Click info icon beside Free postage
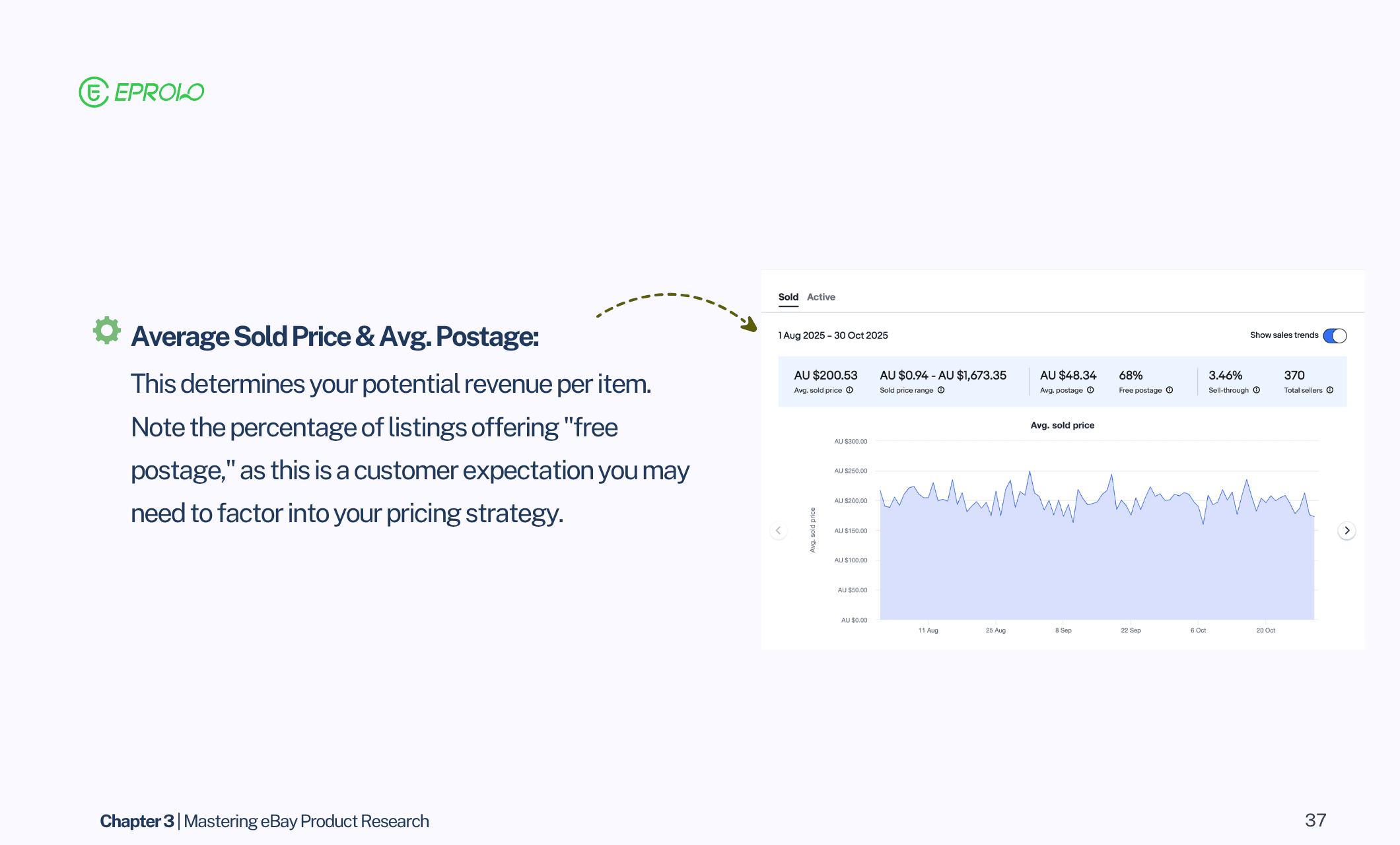 (1170, 390)
